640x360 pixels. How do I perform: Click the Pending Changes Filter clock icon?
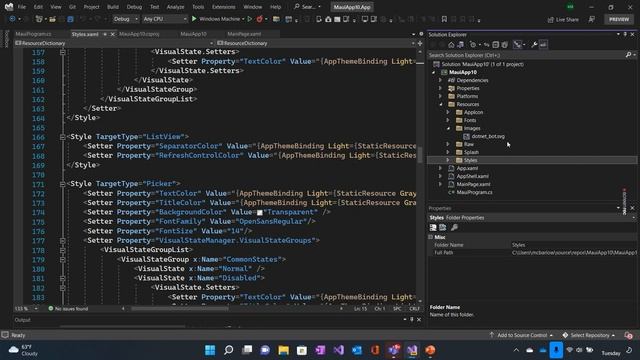[473, 45]
